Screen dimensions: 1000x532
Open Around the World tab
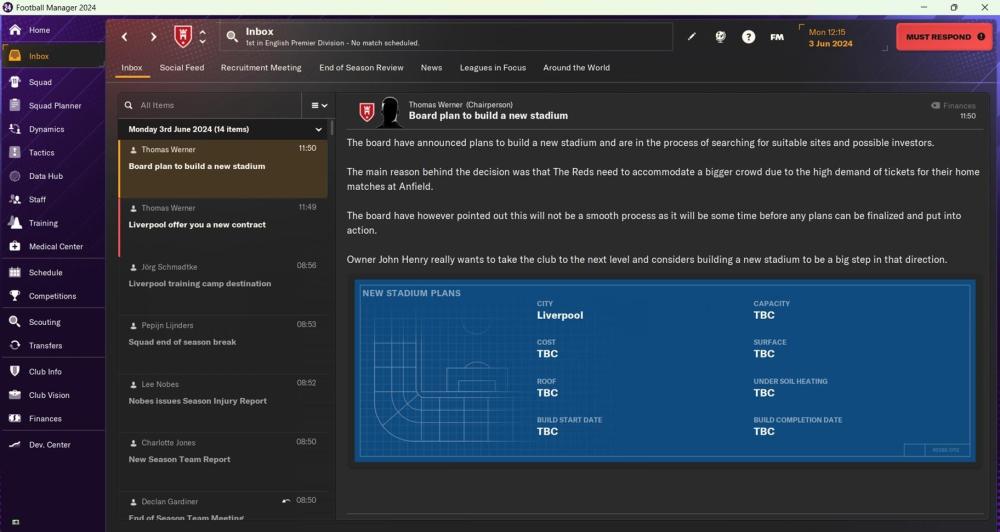coord(577,68)
